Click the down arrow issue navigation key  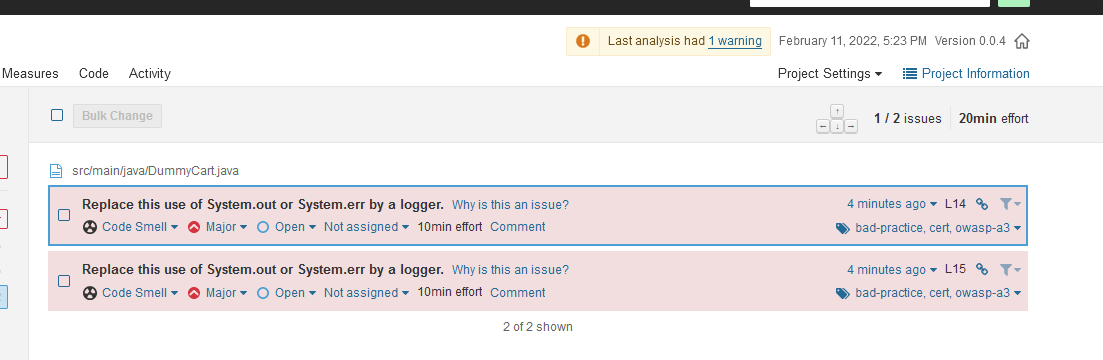pos(836,127)
